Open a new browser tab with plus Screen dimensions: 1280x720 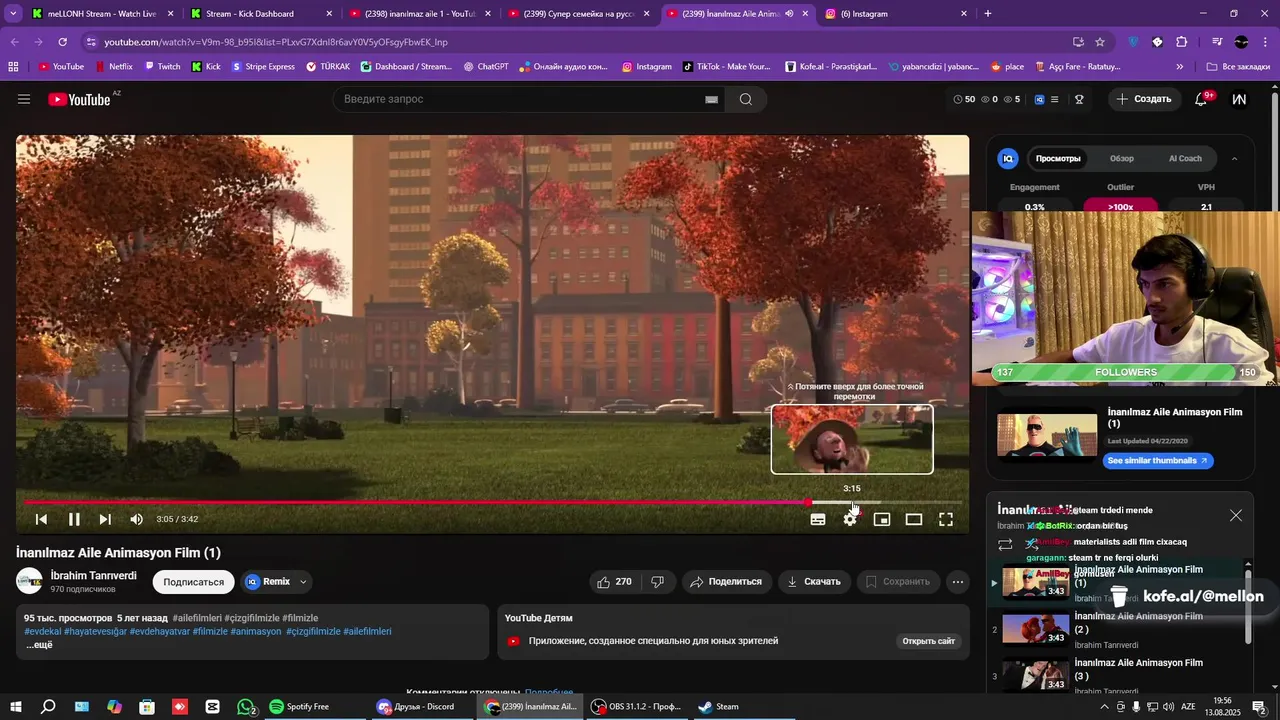click(x=988, y=14)
